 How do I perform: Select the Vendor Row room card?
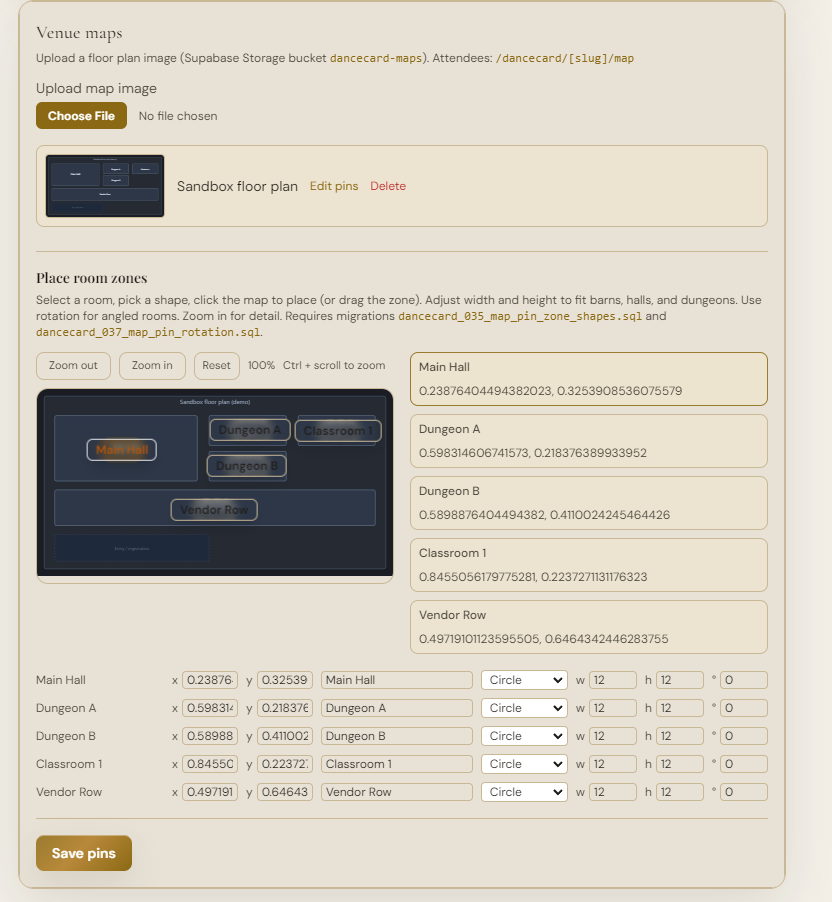click(589, 627)
